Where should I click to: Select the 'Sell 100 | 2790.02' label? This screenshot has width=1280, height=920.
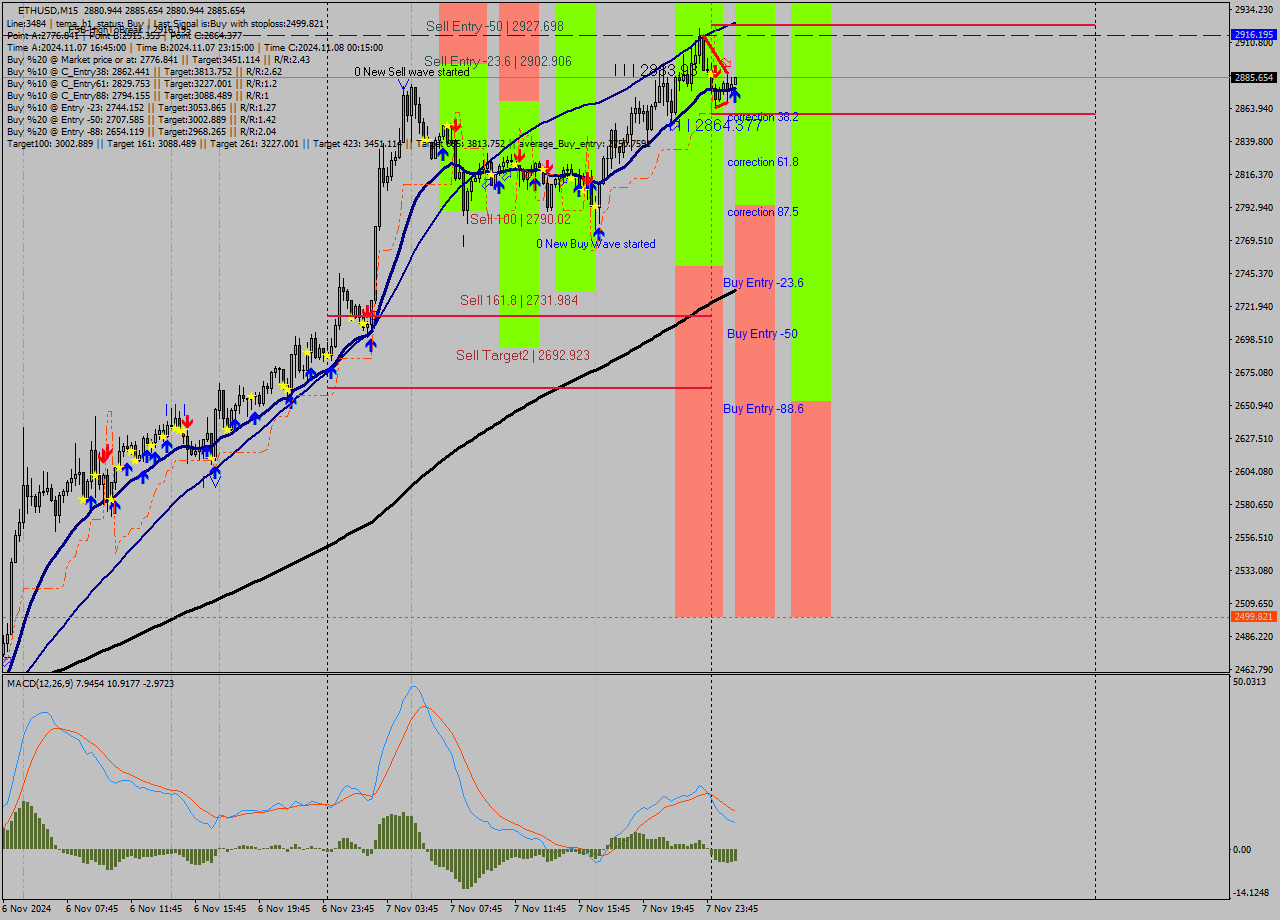520,219
